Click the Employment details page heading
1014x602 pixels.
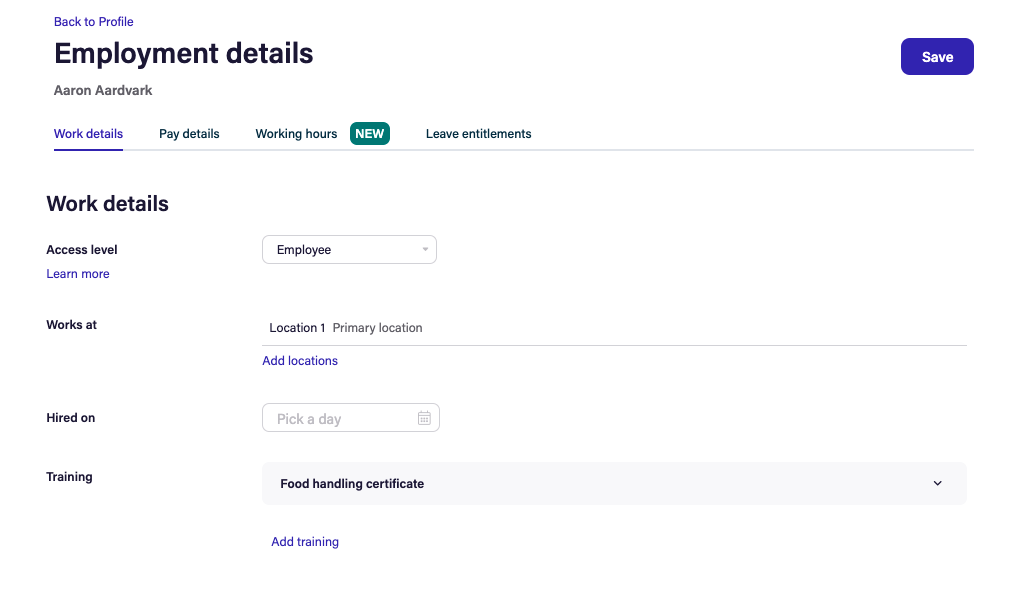(x=184, y=53)
